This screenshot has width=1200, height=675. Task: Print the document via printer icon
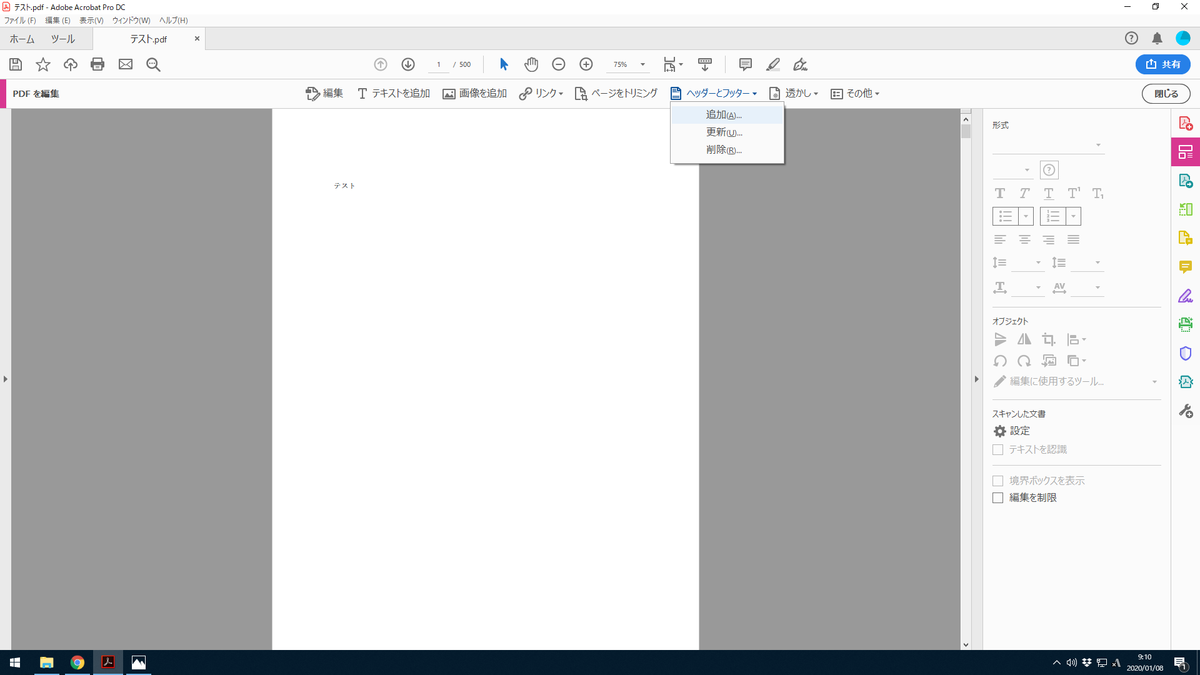click(97, 64)
